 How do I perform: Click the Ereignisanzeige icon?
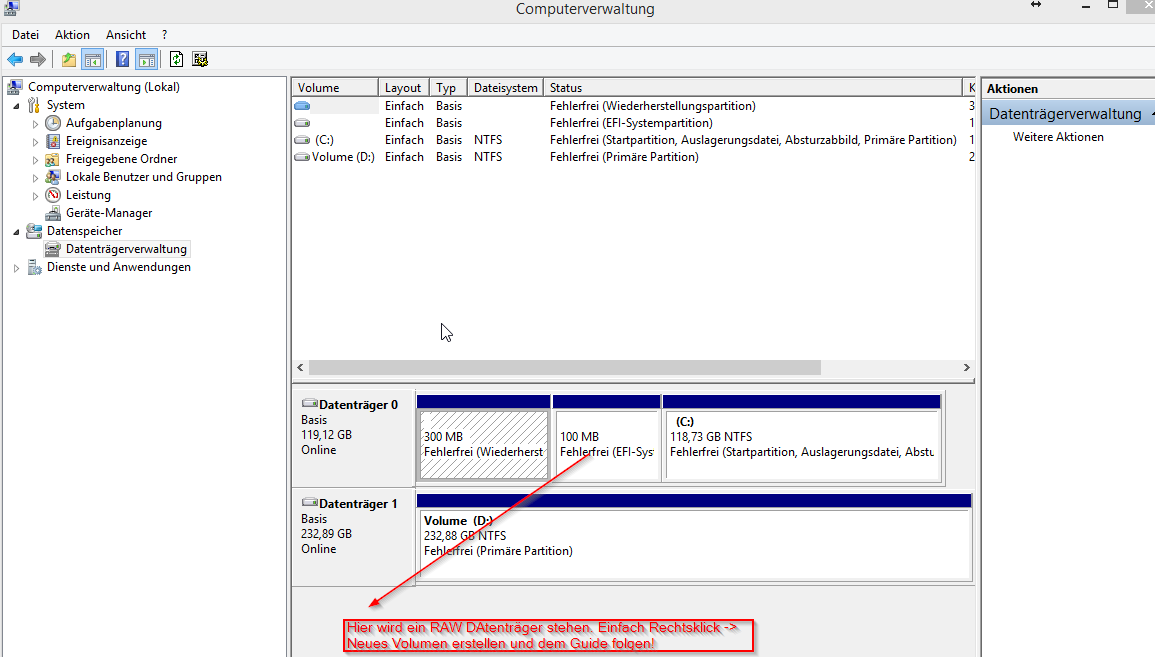click(x=53, y=141)
